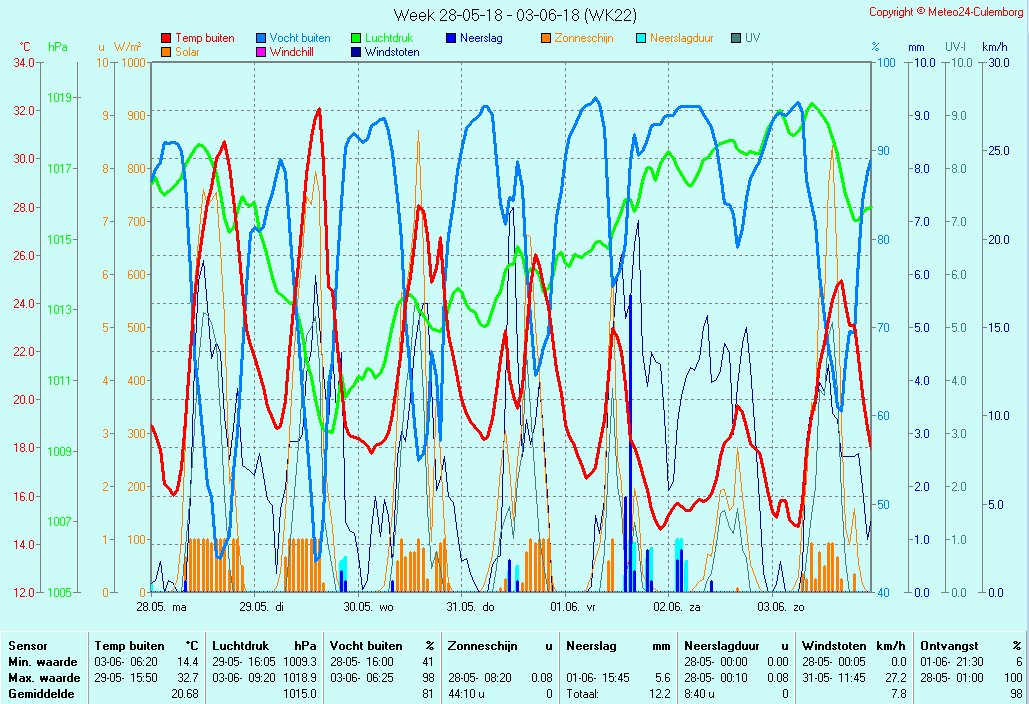Click the dark blue Neerslag legend swatch

click(451, 38)
